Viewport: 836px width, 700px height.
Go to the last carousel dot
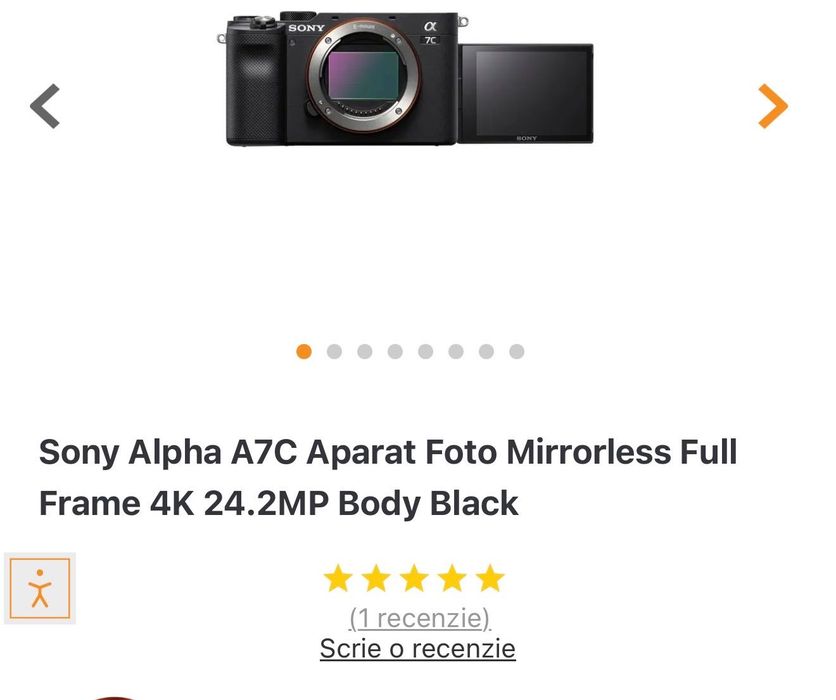(x=517, y=351)
